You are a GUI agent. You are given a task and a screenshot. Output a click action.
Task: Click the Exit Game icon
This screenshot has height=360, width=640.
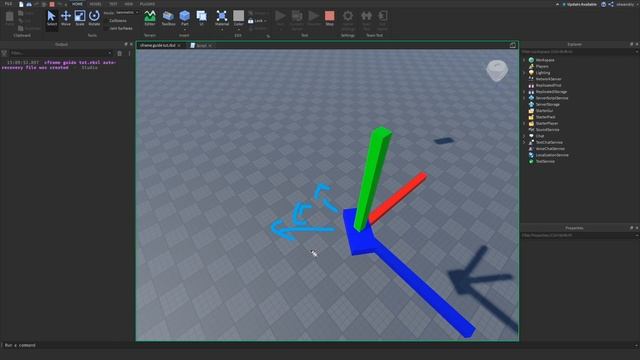point(382,16)
